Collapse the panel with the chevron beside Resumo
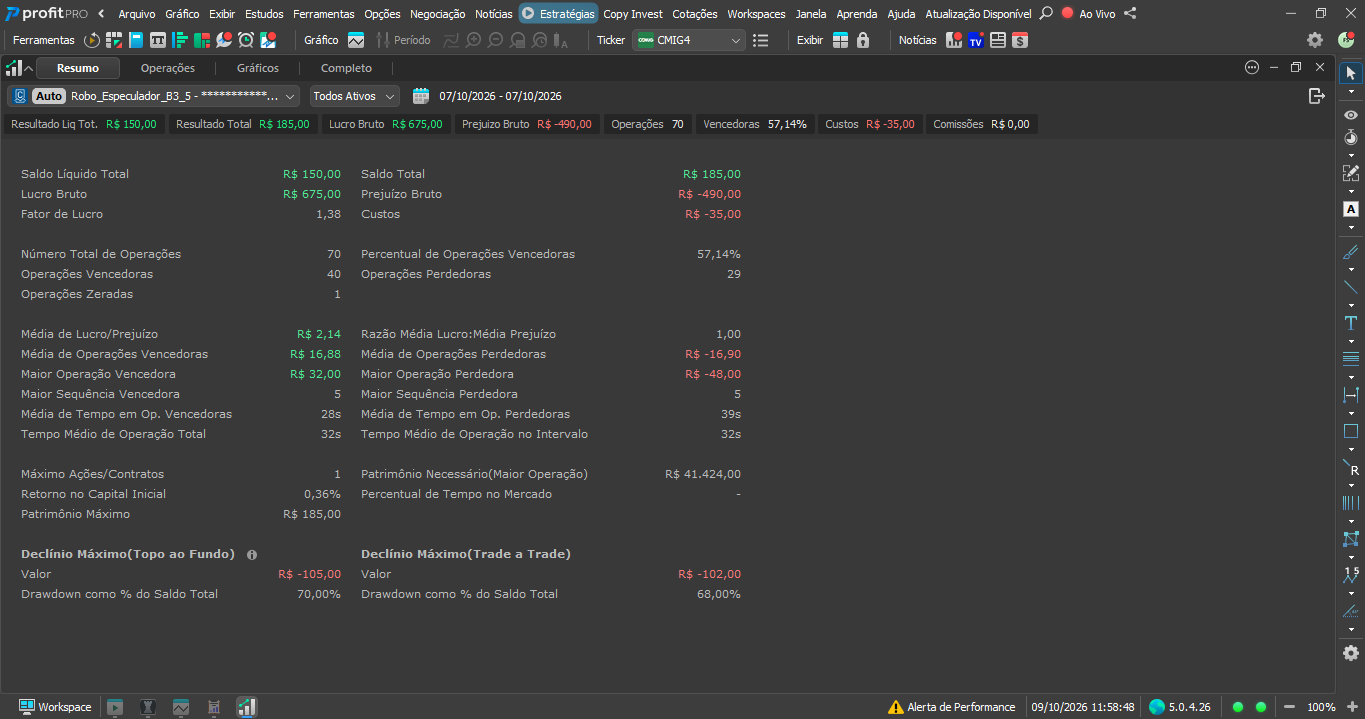Viewport: 1365px width, 719px height. pyautogui.click(x=28, y=68)
